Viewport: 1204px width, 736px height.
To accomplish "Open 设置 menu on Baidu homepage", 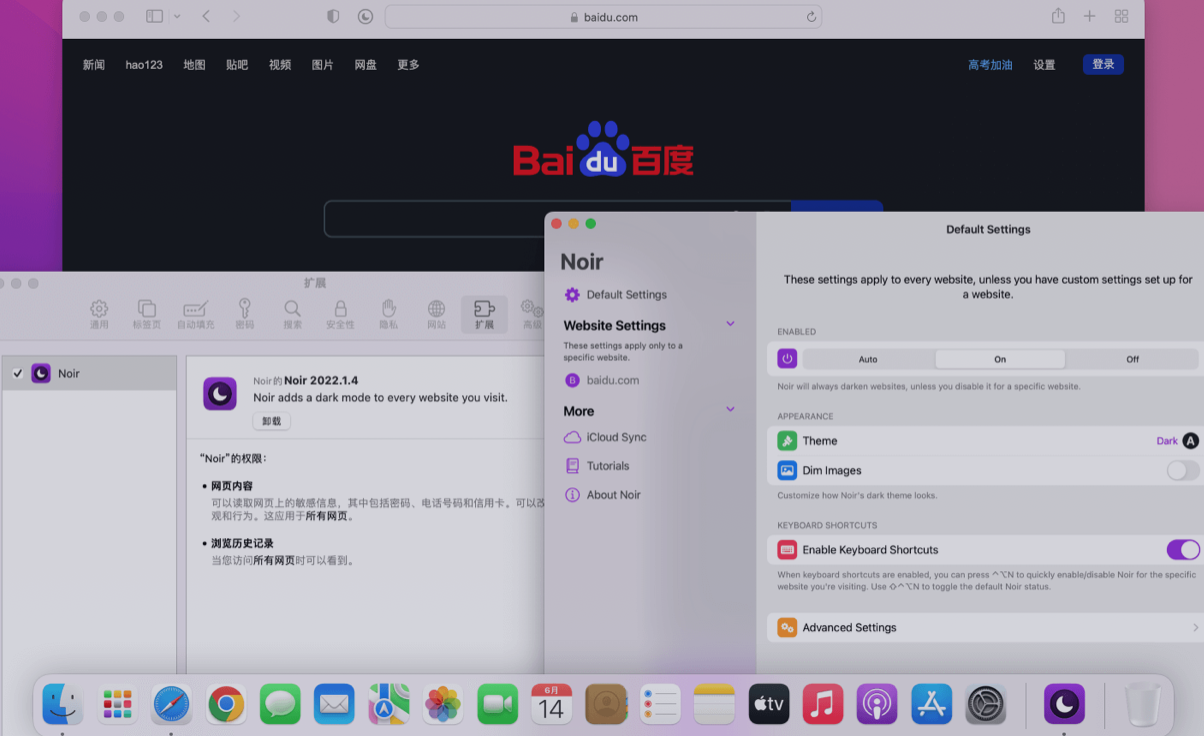I will point(1043,64).
